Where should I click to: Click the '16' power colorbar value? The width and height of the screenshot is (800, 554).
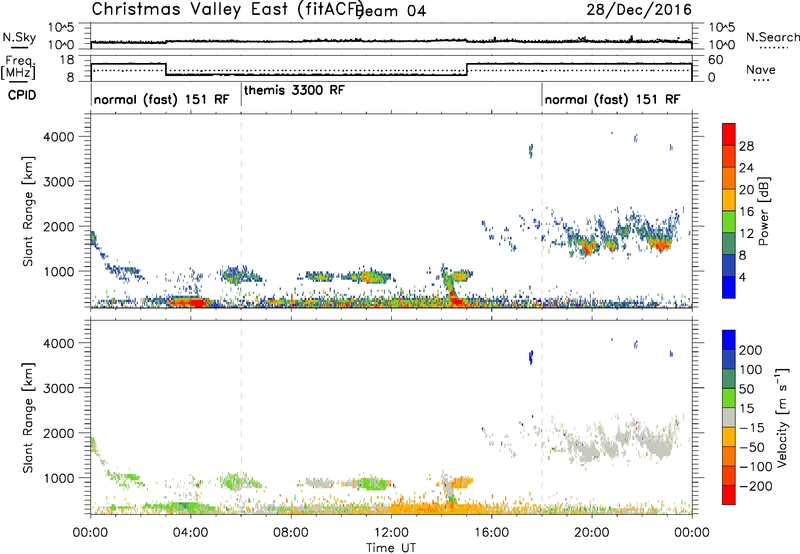746,212
